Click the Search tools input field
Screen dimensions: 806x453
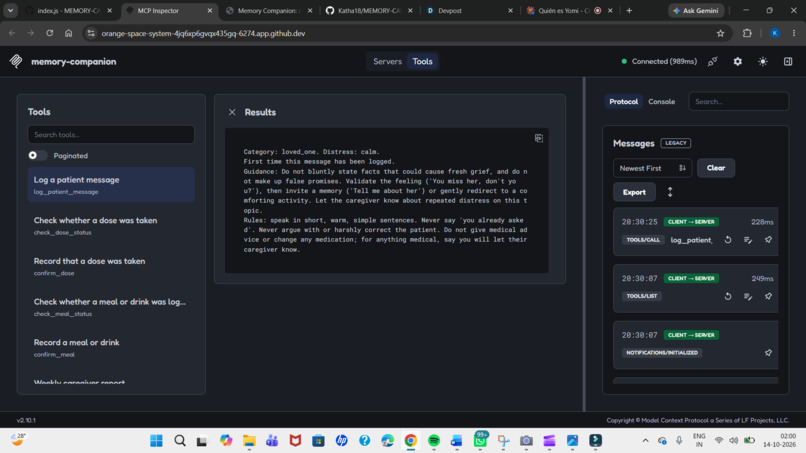click(111, 135)
